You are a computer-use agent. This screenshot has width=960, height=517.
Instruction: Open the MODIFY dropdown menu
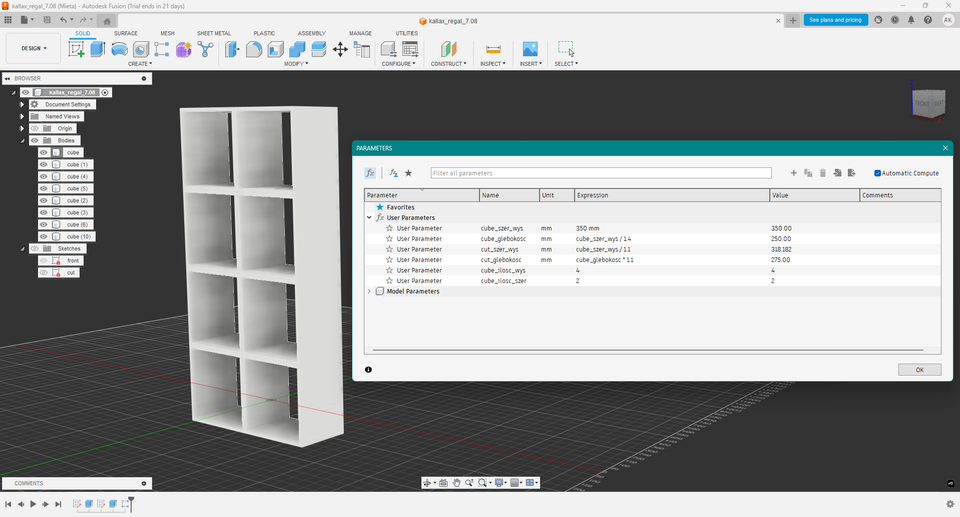tap(296, 64)
